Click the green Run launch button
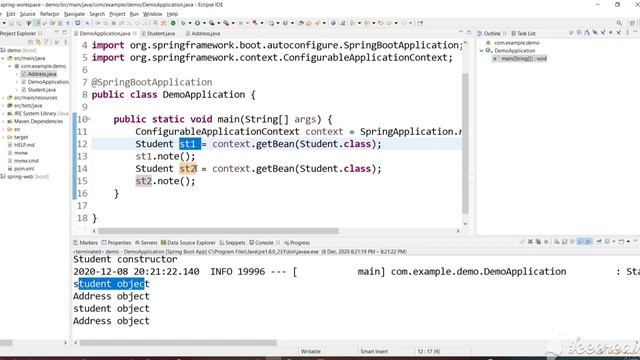The width and height of the screenshot is (640, 360). tap(197, 23)
